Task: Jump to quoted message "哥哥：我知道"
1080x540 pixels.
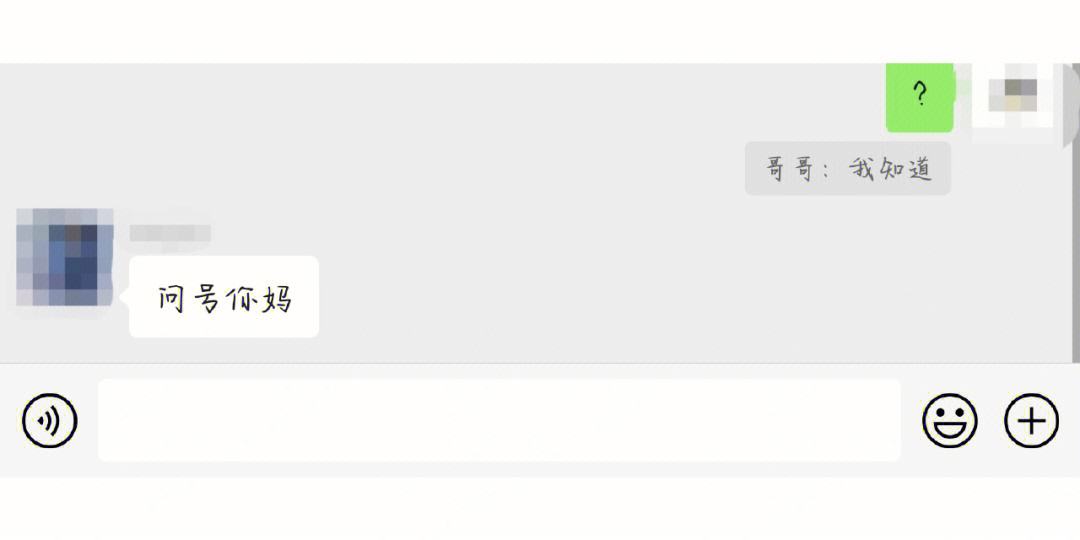Action: coord(848,169)
